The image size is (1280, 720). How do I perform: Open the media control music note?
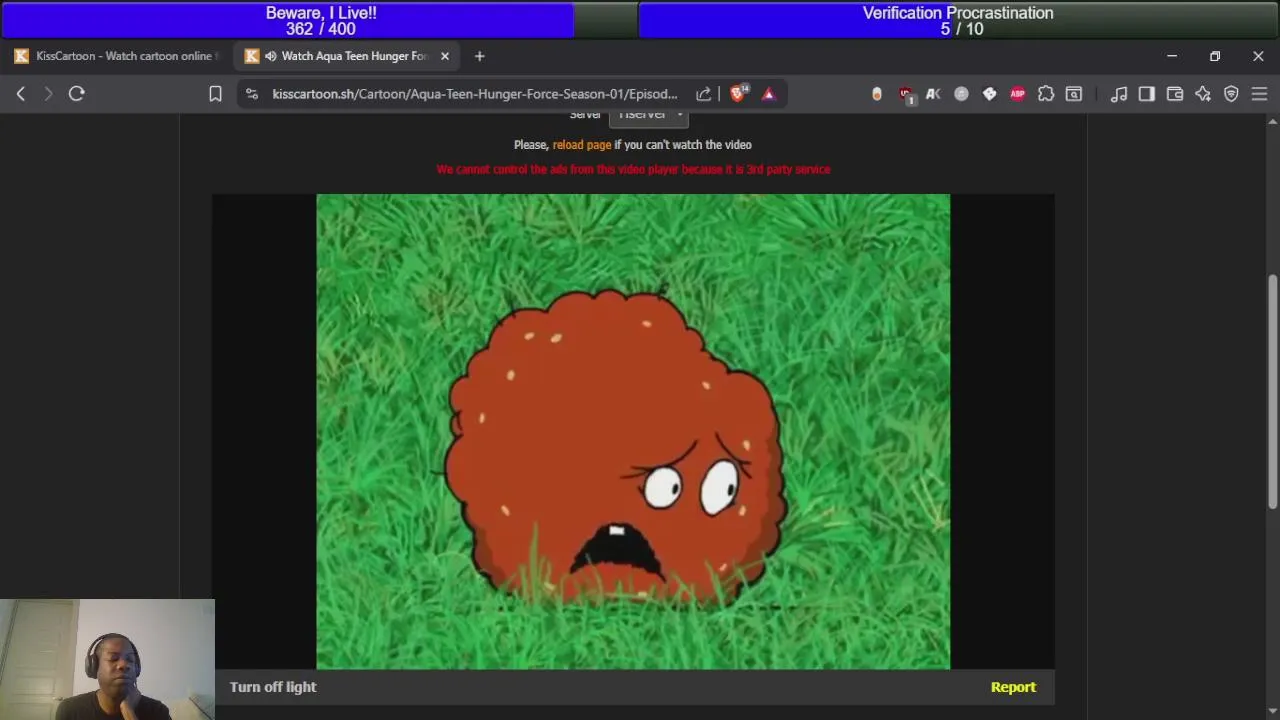pos(1119,94)
